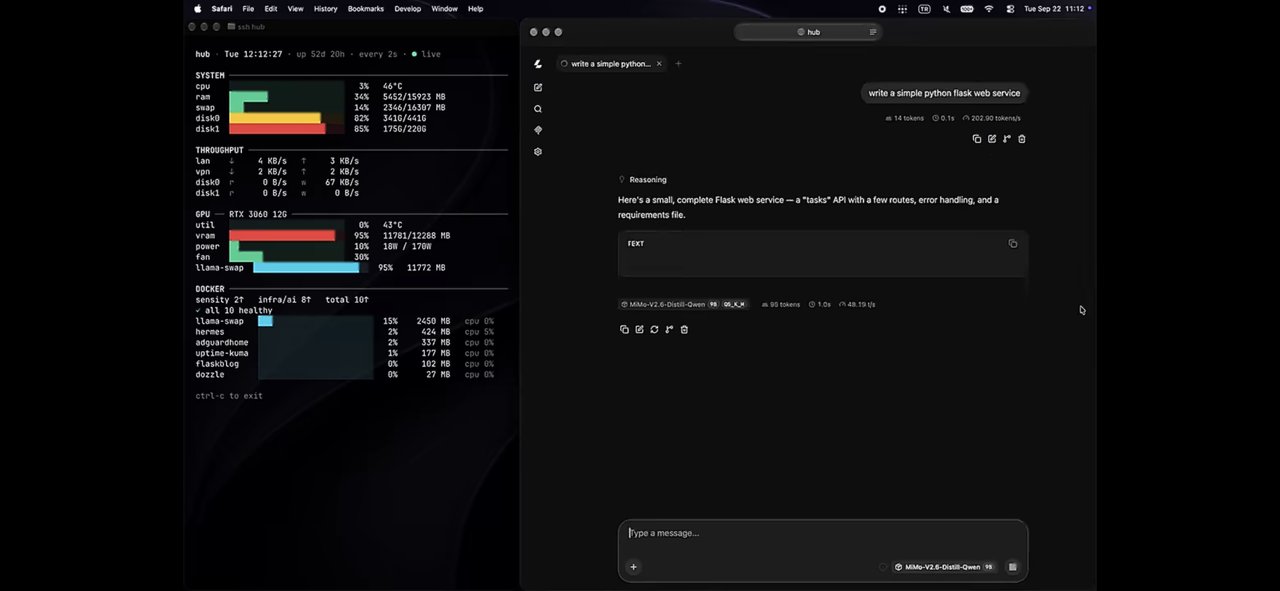This screenshot has height=591, width=1280.
Task: Delete the user message
Action: 1022,139
